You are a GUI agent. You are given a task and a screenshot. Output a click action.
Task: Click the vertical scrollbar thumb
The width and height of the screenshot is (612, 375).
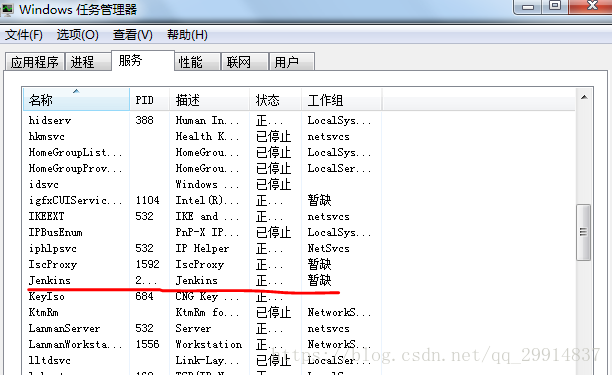[584, 232]
